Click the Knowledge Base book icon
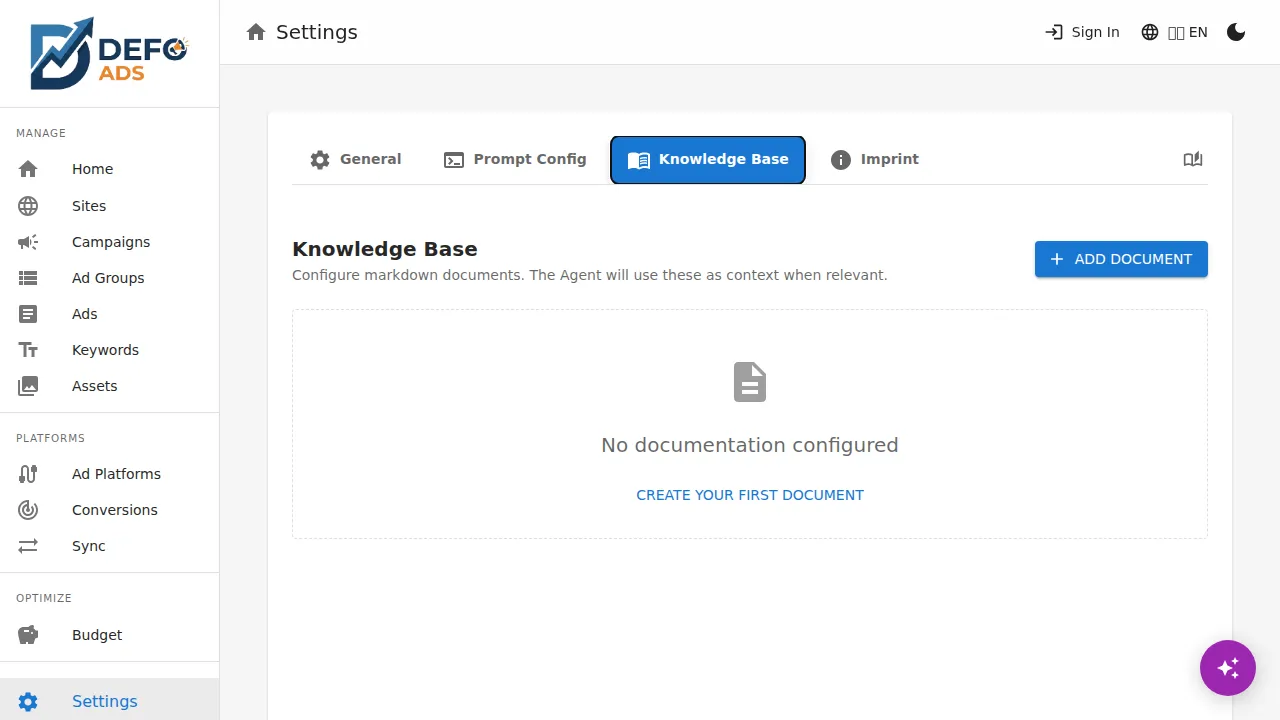Viewport: 1280px width, 720px height. pyautogui.click(x=639, y=160)
